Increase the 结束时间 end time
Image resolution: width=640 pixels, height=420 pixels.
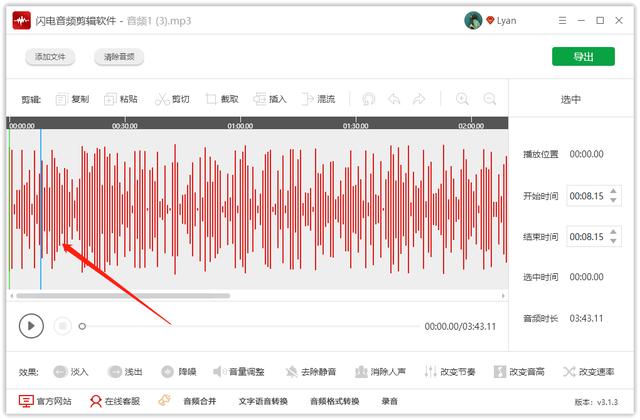613,232
